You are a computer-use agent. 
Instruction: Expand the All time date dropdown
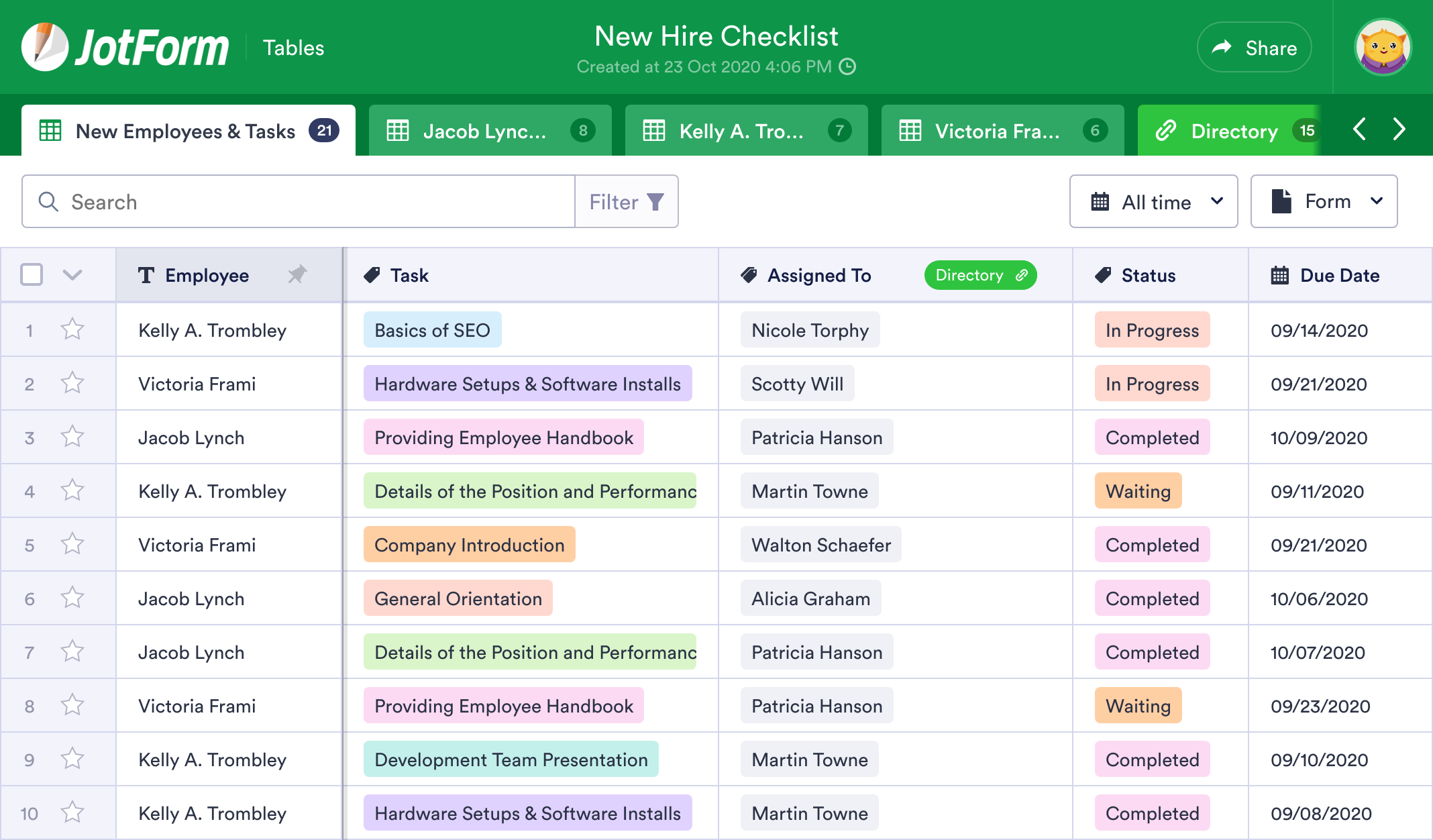tap(1154, 201)
